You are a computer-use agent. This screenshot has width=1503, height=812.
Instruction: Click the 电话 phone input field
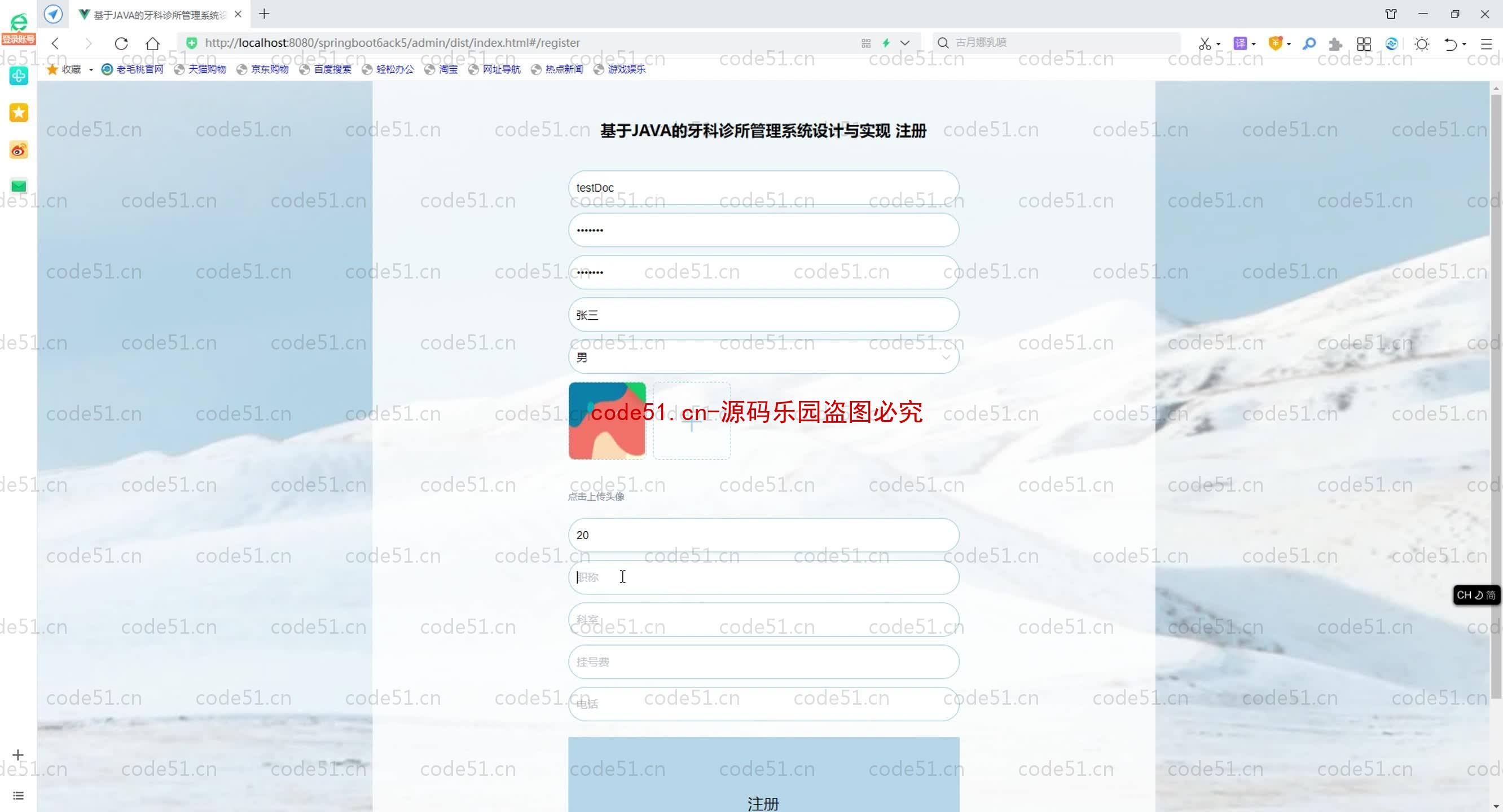click(763, 704)
